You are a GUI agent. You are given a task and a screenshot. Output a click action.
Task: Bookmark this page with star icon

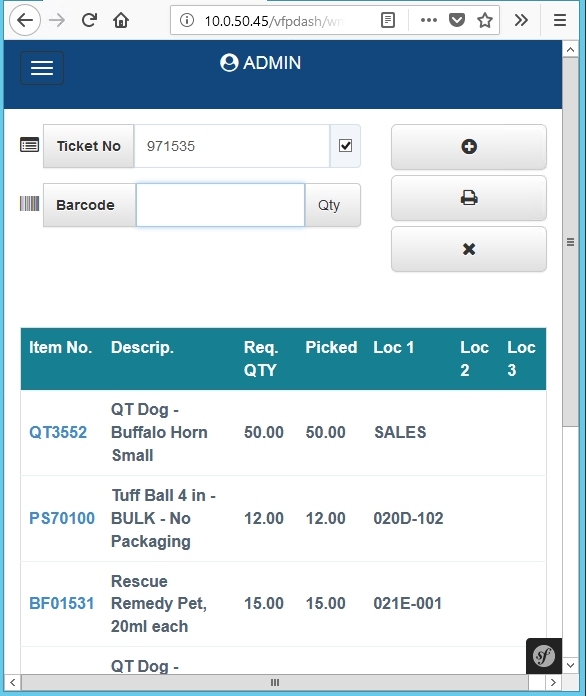tap(485, 20)
